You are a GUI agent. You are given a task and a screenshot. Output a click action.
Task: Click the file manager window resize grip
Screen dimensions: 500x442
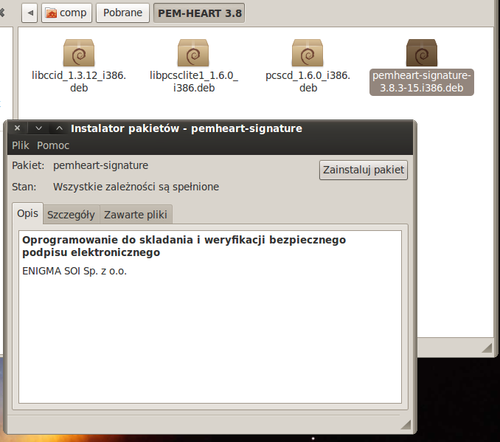coord(487,348)
